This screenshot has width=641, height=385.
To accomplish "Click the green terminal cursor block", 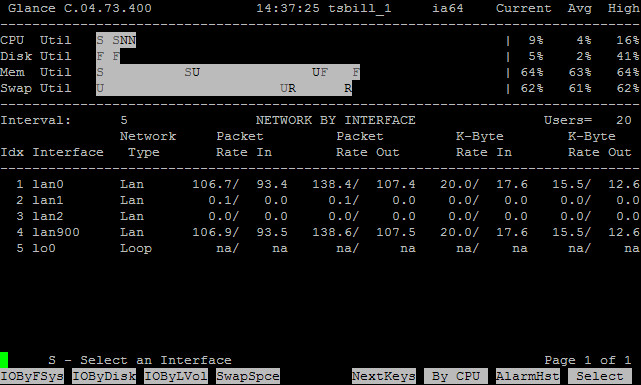I will click(x=4, y=360).
